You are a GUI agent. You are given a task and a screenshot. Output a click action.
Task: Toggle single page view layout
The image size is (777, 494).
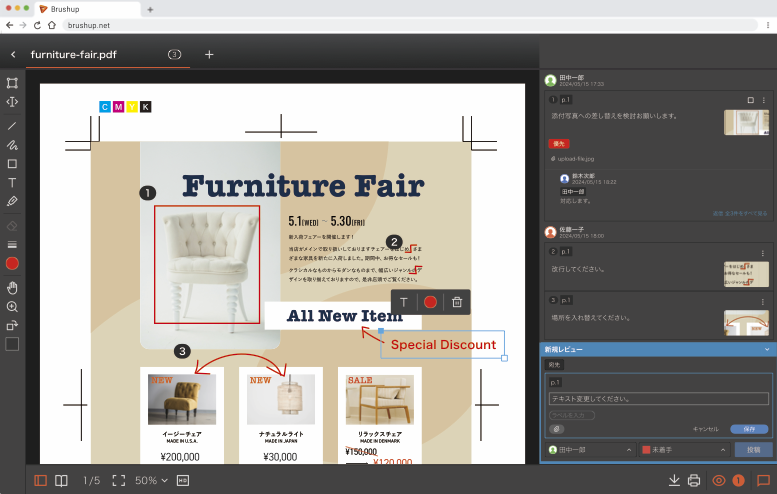pyautogui.click(x=41, y=480)
